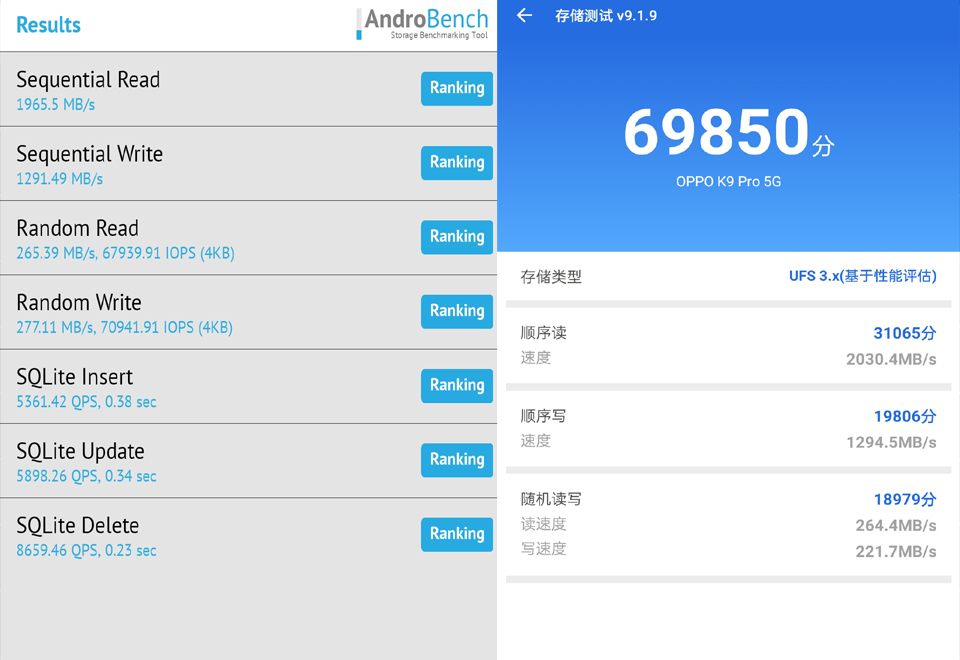This screenshot has width=960, height=660.
Task: Open the Ranking for Random Read results
Action: pyautogui.click(x=456, y=237)
